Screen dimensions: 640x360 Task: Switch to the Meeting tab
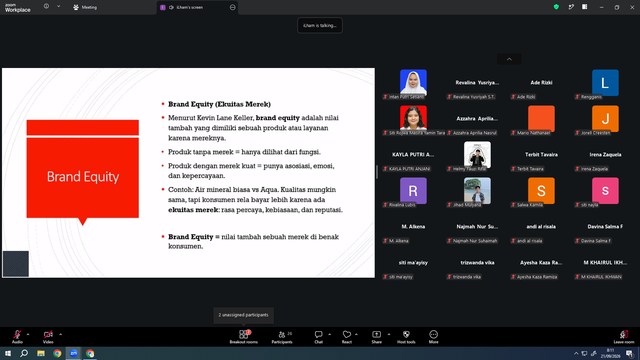[85, 7]
